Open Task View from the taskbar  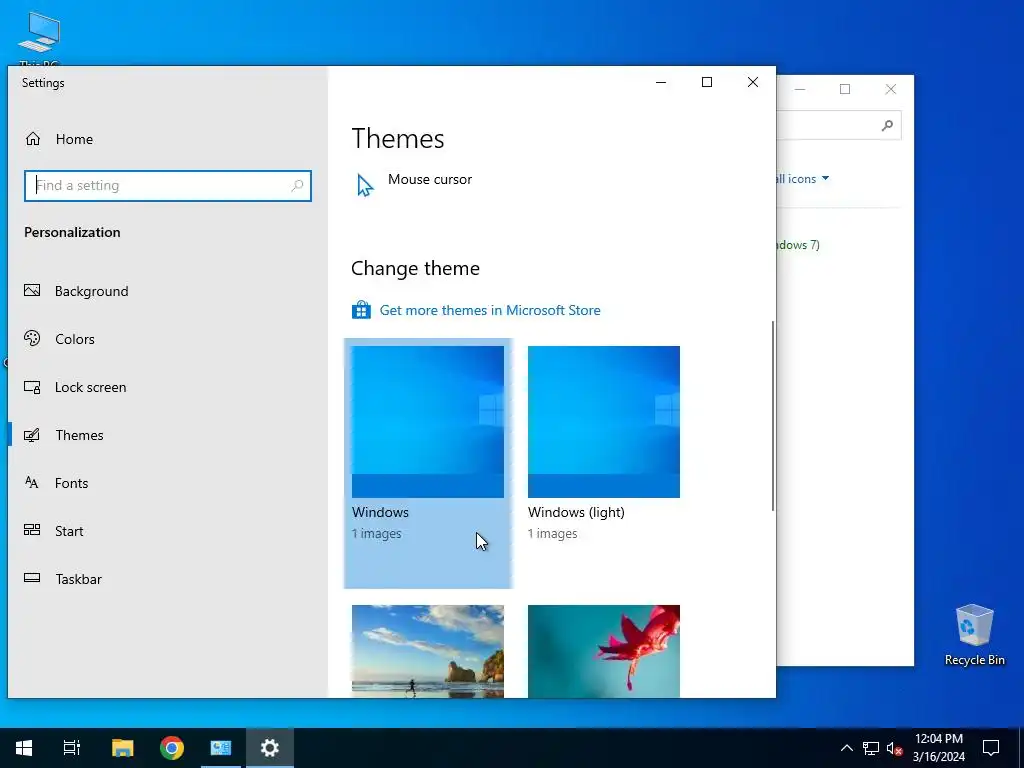coord(72,748)
